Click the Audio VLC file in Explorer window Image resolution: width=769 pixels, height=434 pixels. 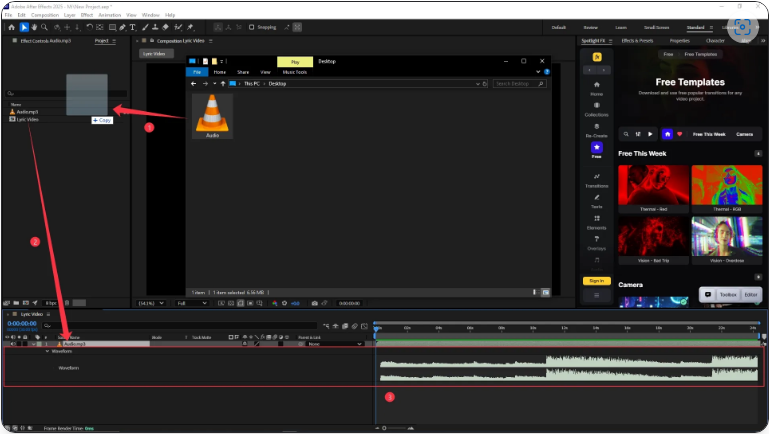pos(212,116)
